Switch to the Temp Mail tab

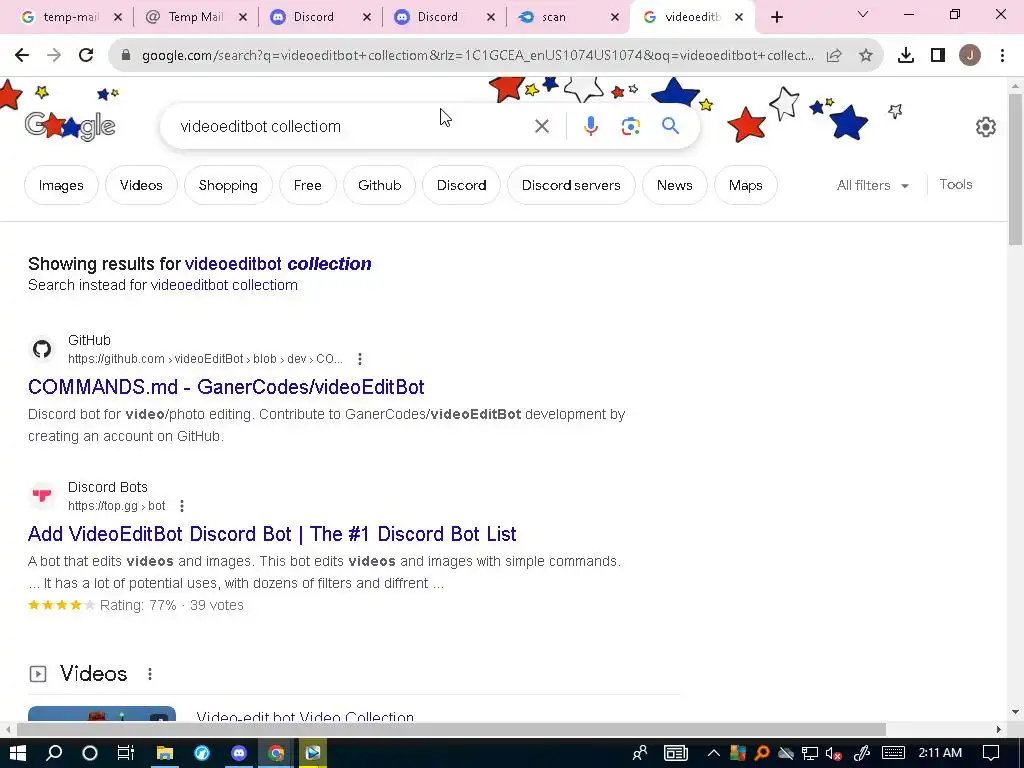195,17
